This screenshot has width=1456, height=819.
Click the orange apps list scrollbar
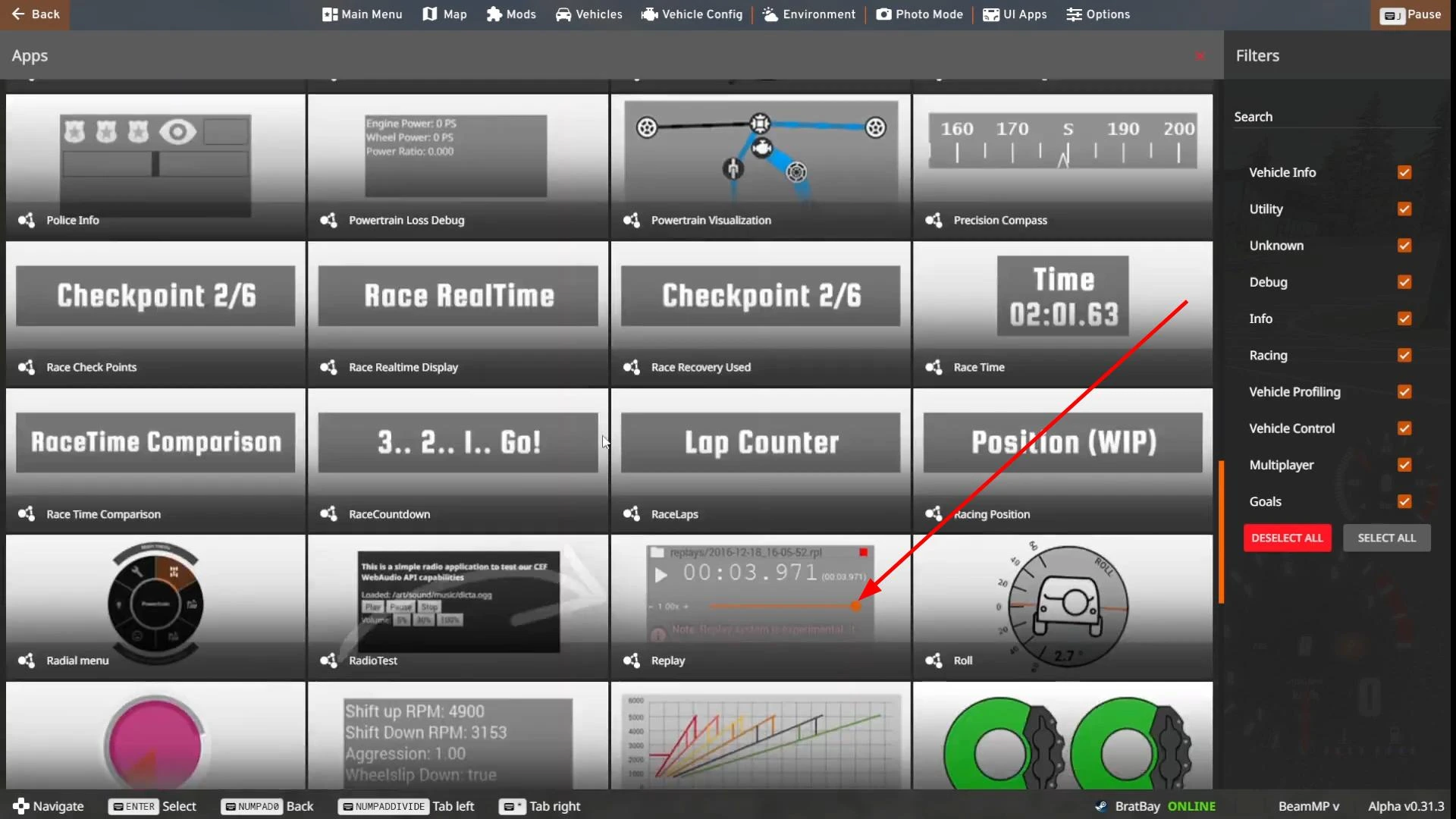(1221, 532)
